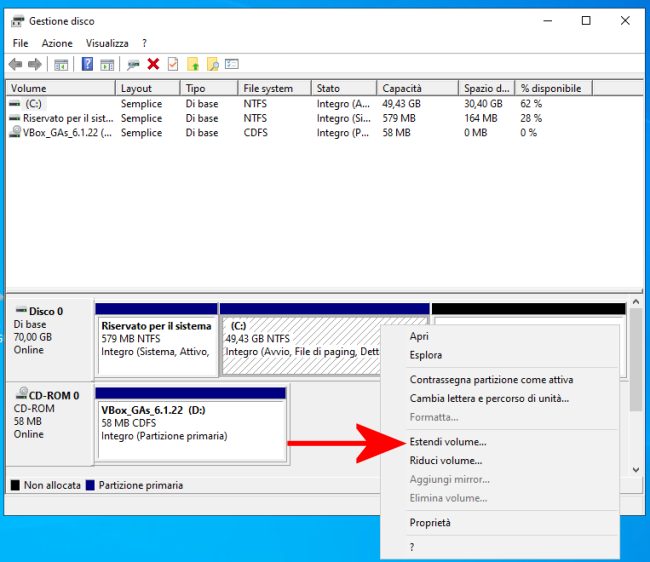Click the forward arrow toolbar icon
The height and width of the screenshot is (562, 650).
(35, 64)
